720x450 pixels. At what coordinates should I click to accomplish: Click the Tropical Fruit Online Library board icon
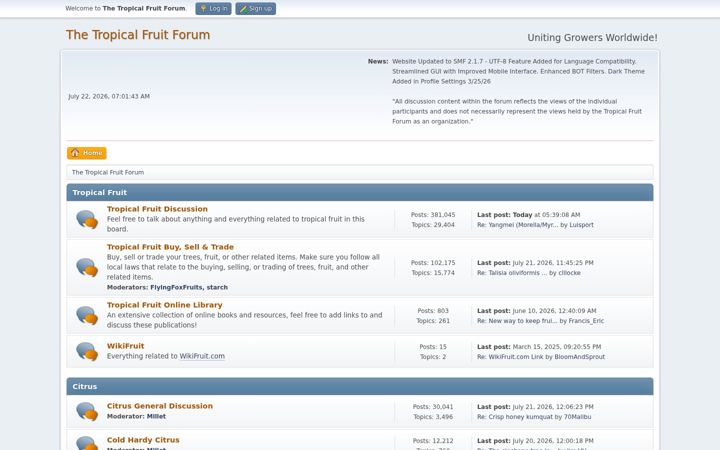[87, 315]
